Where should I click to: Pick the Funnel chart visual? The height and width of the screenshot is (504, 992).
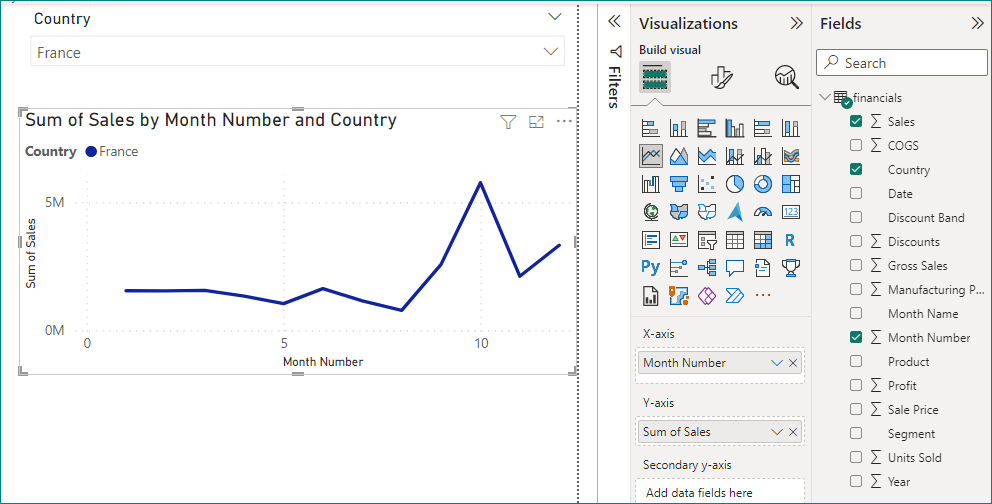click(x=678, y=184)
